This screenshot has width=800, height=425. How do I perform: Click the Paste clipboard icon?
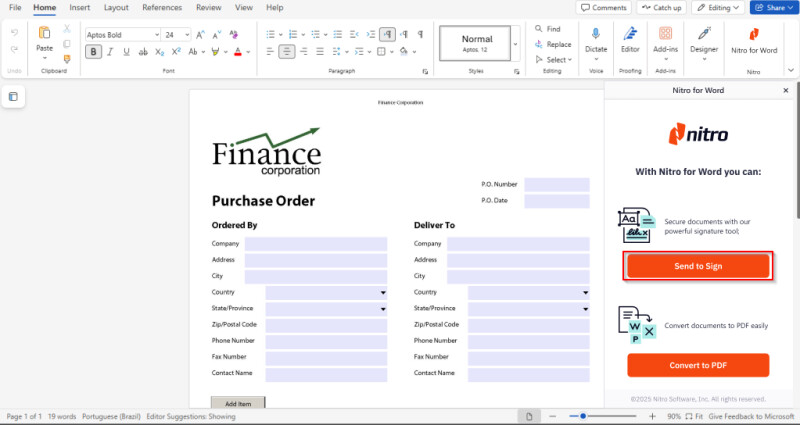pyautogui.click(x=44, y=33)
